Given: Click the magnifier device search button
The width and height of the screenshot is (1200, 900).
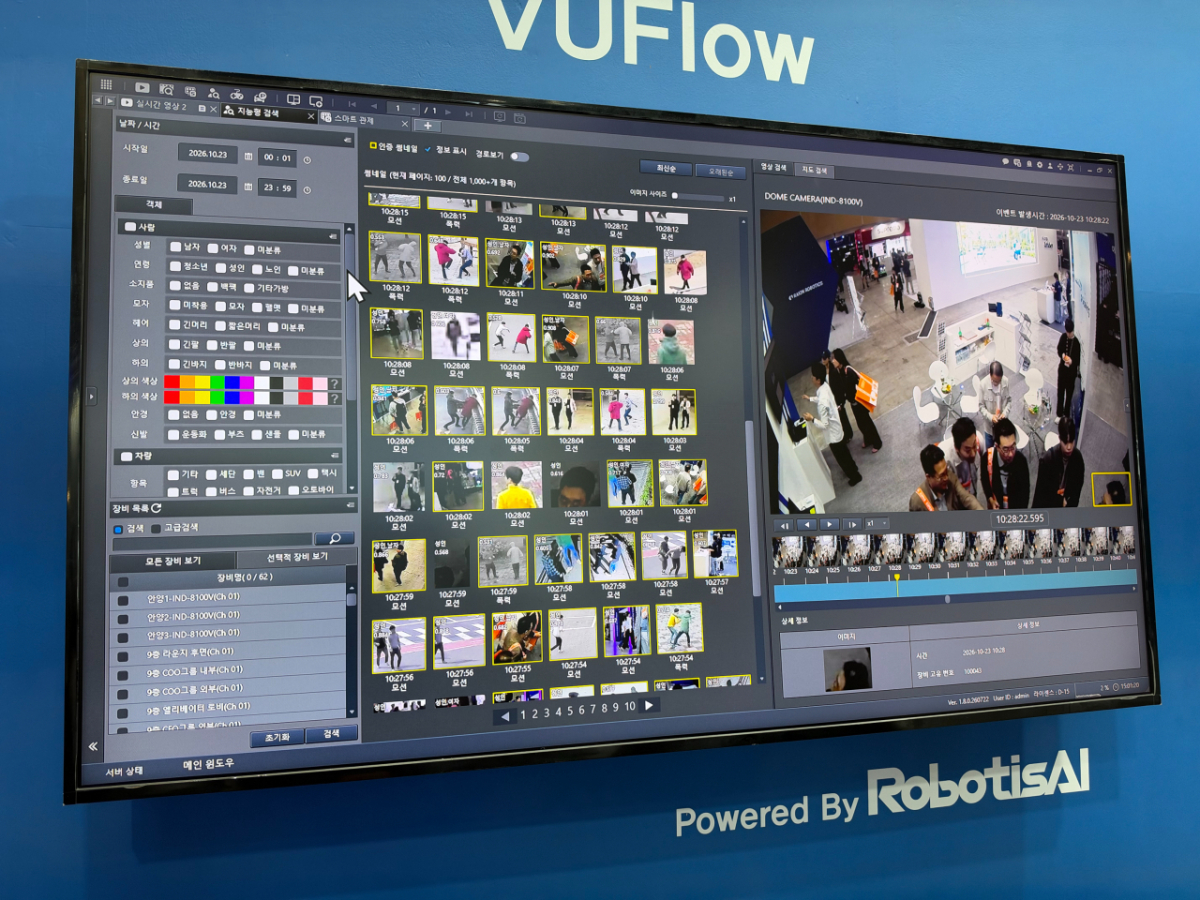Looking at the screenshot, I should tap(335, 538).
